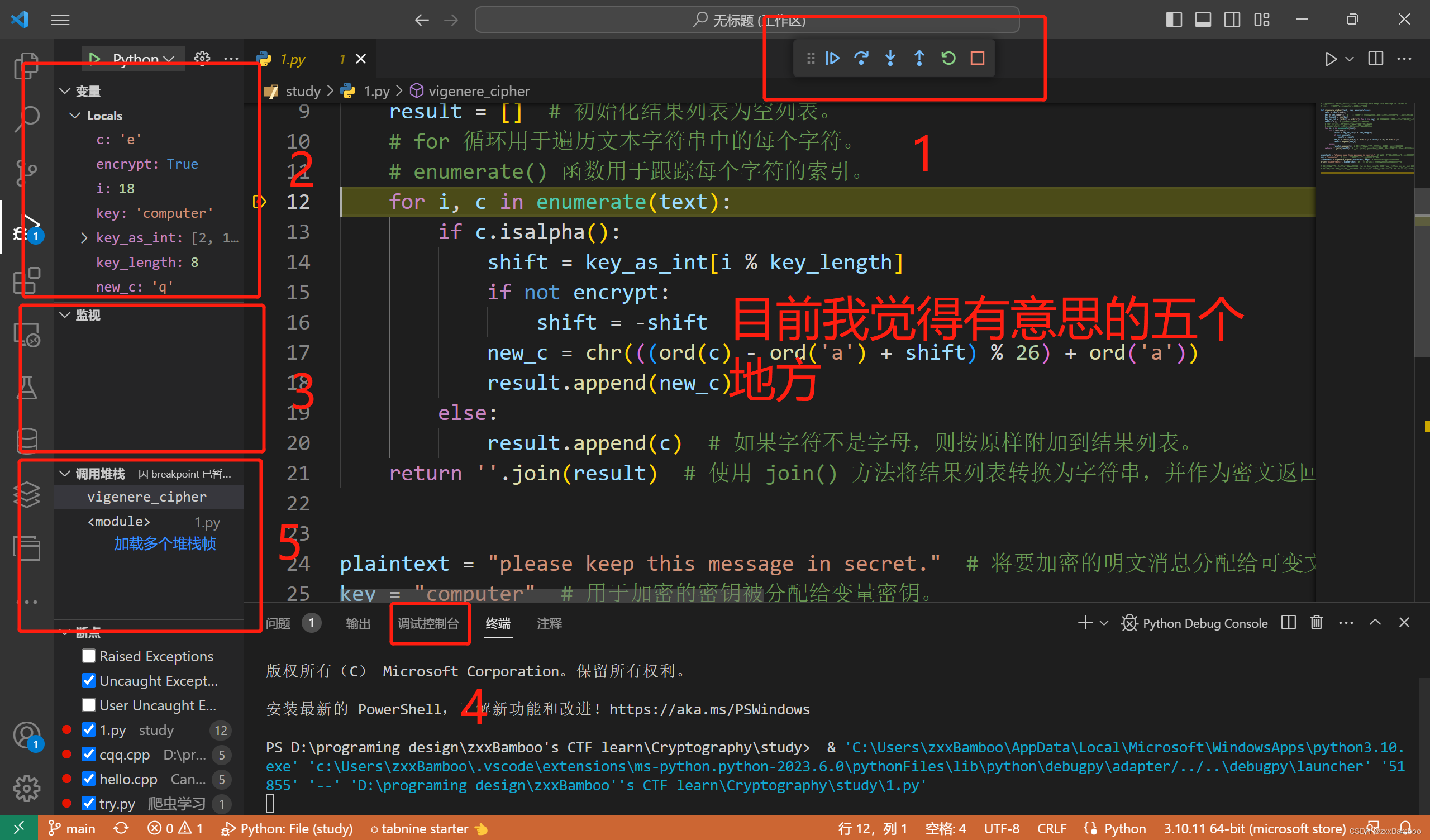Stop debugging with the red square
The image size is (1430, 840).
[977, 58]
